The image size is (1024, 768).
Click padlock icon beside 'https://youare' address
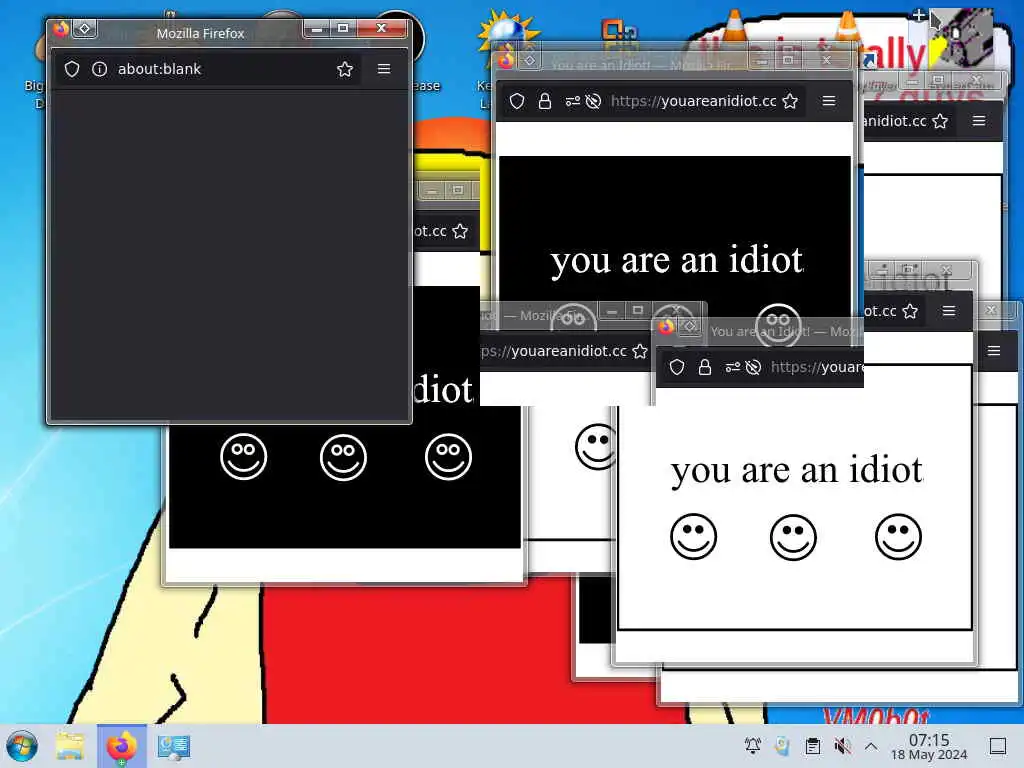(705, 368)
